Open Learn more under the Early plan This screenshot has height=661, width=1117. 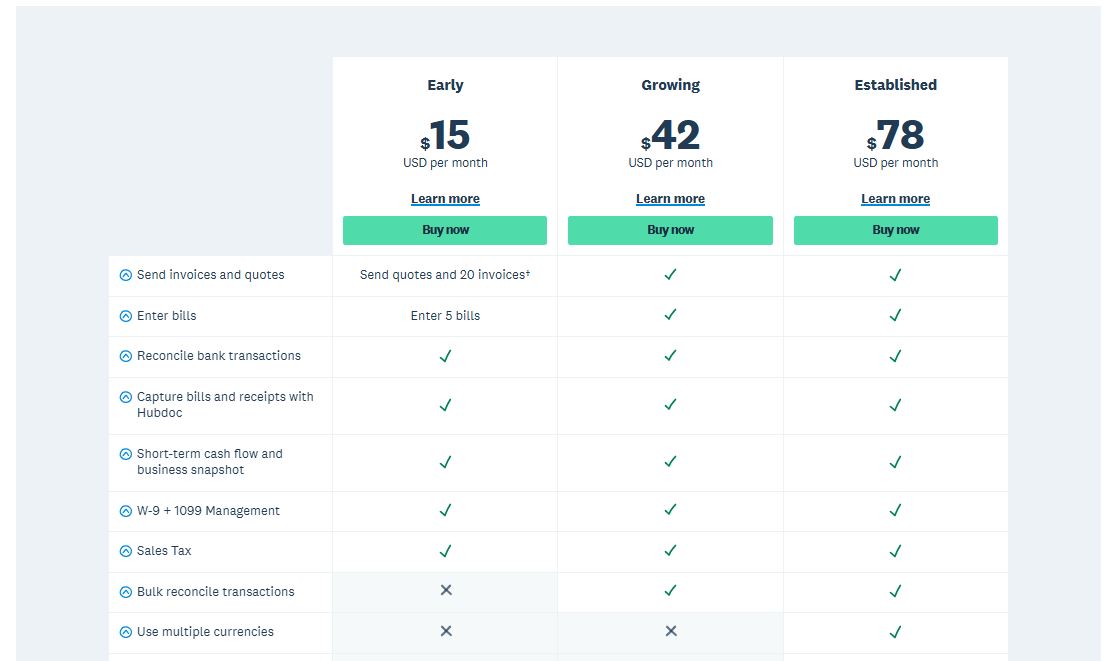coord(445,198)
